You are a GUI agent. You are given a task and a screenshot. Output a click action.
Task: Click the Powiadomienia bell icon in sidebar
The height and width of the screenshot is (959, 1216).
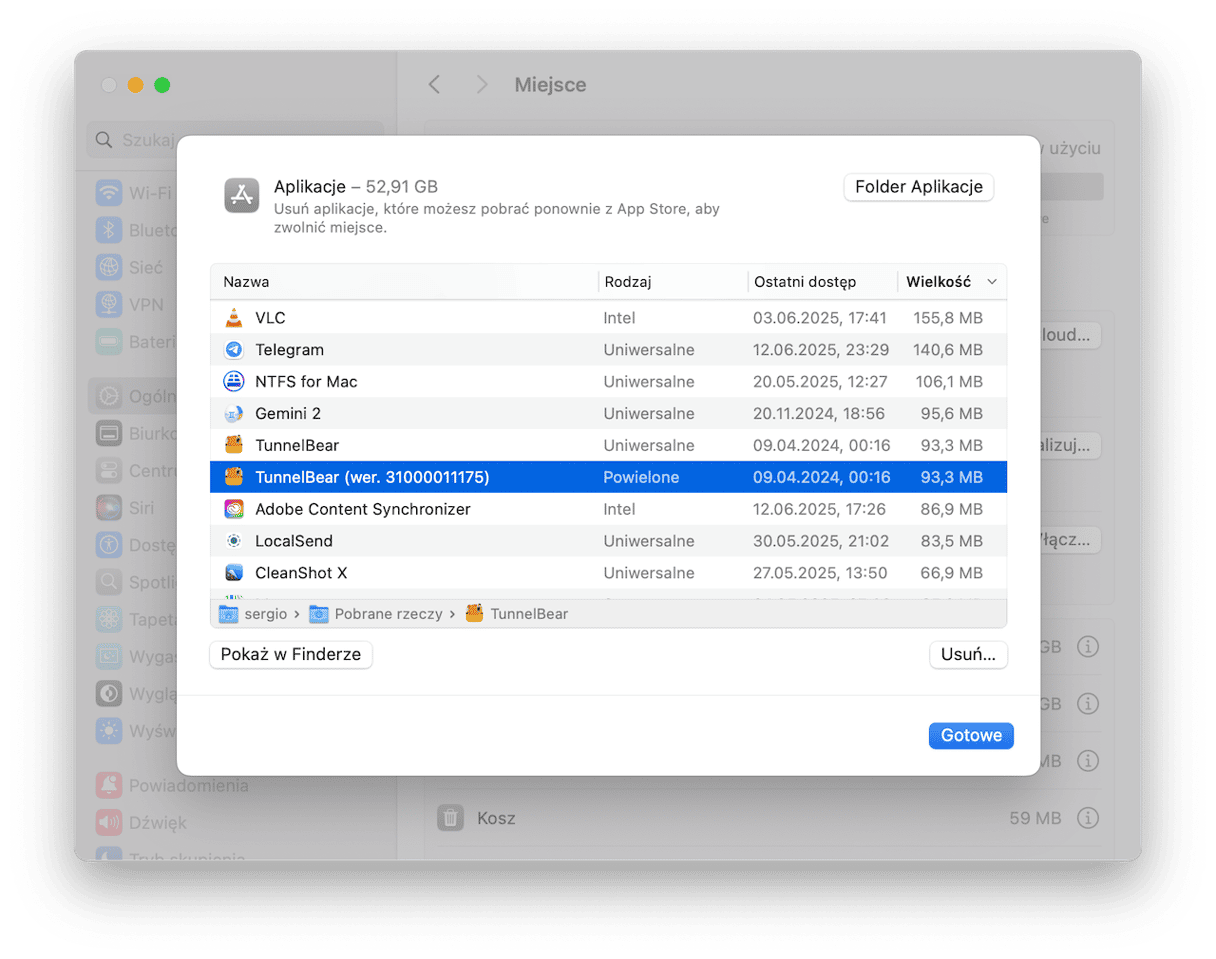(109, 785)
